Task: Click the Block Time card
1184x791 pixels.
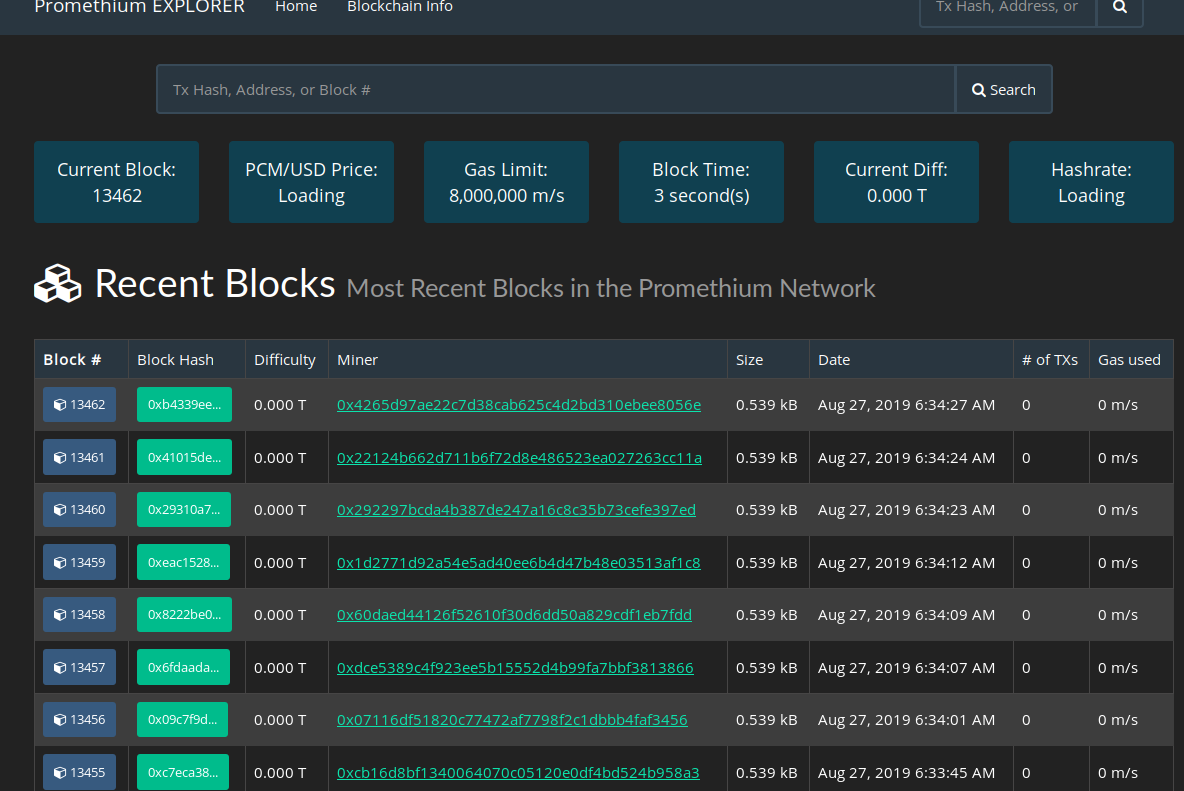Action: point(701,182)
